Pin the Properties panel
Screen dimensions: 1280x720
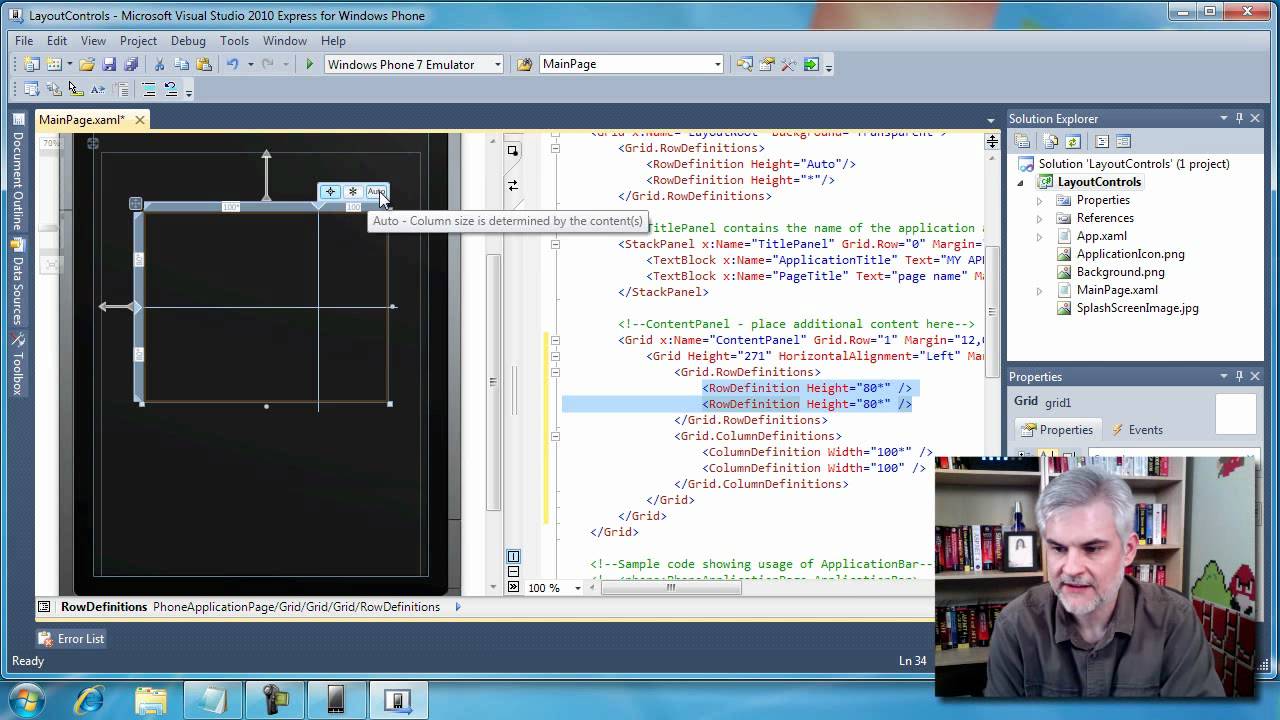(x=1239, y=376)
